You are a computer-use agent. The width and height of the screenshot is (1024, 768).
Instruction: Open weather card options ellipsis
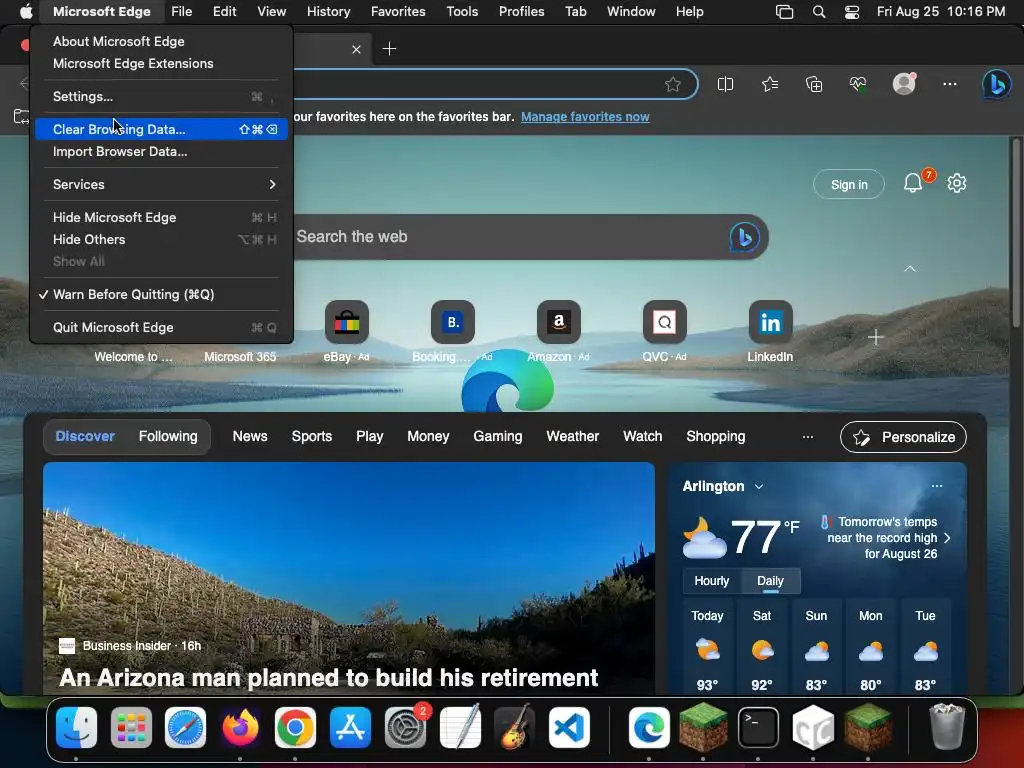point(936,486)
